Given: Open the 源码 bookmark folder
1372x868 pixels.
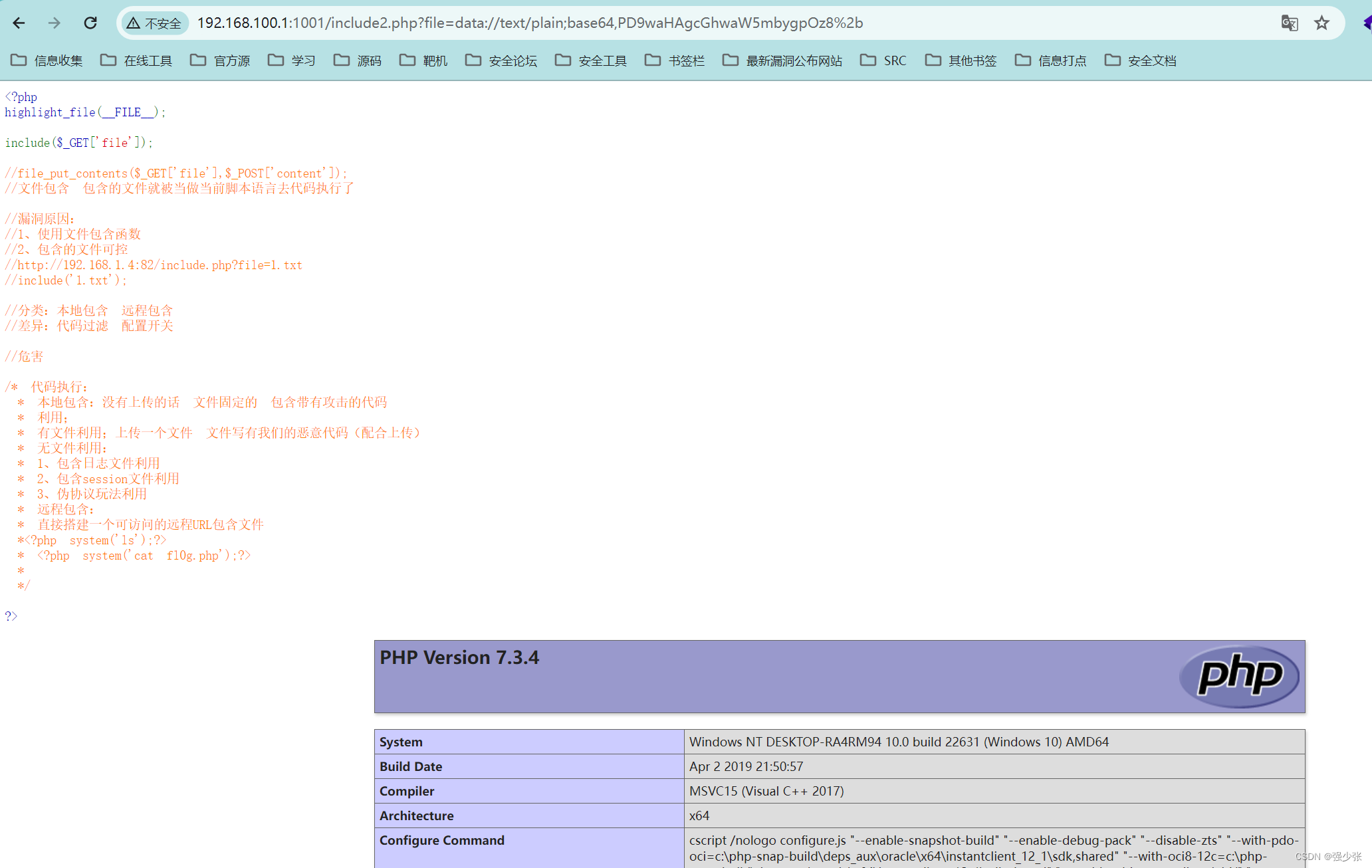Looking at the screenshot, I should [x=358, y=60].
